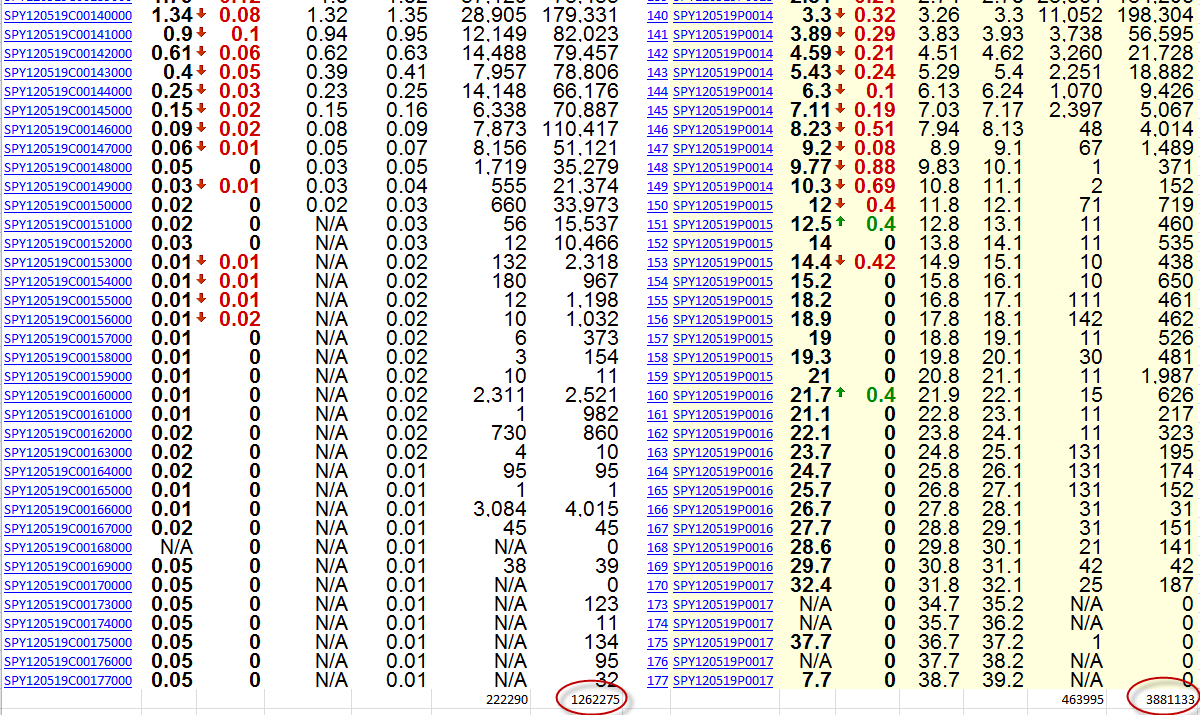Click the call open interest cell 10,466
Screen dimensions: 1200x715
pyautogui.click(x=588, y=244)
